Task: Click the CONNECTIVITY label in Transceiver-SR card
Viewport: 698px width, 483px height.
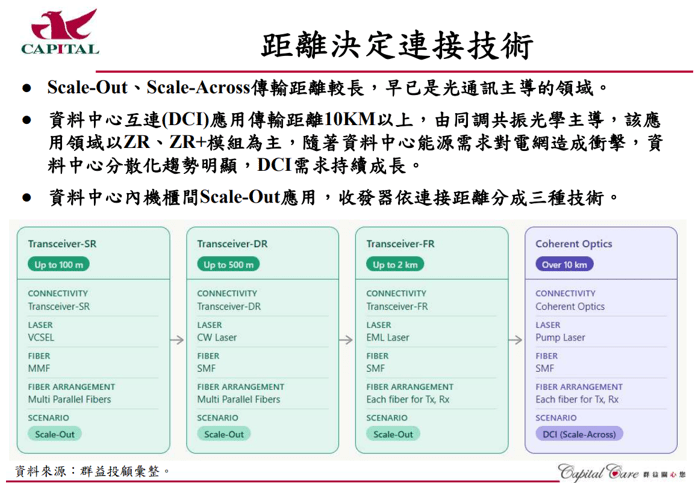Action: pos(58,293)
